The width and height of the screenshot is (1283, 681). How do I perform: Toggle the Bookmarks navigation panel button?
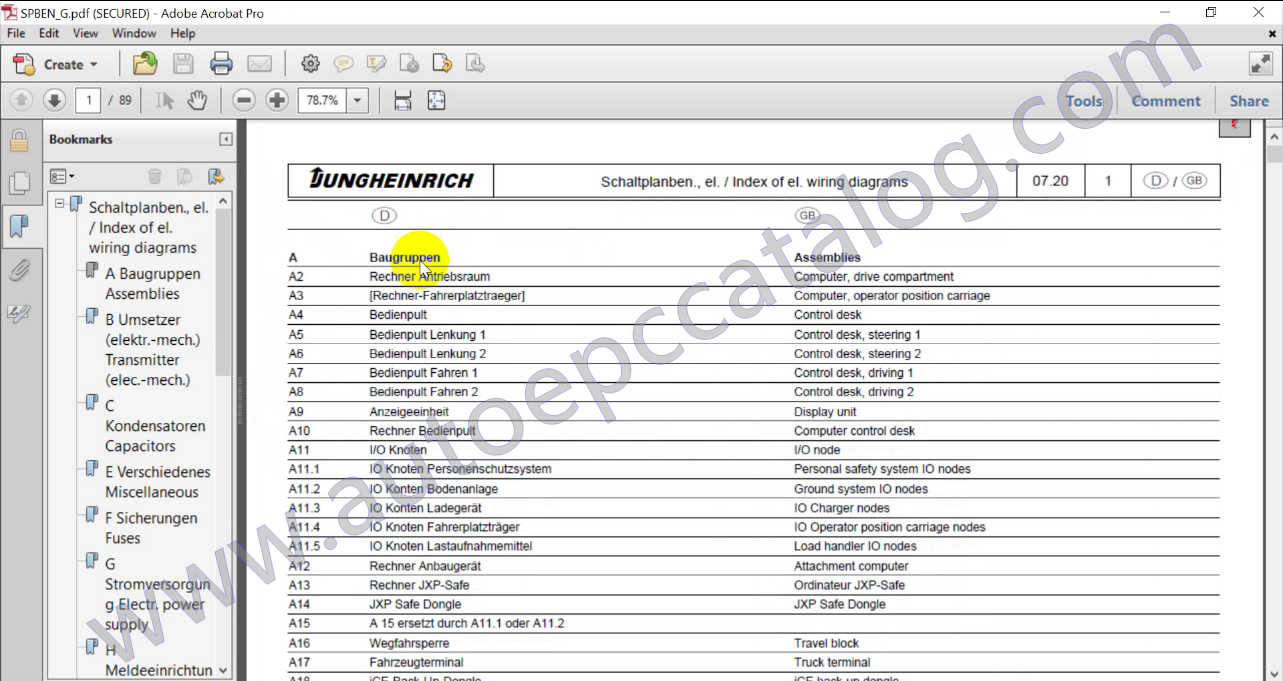[x=19, y=227]
